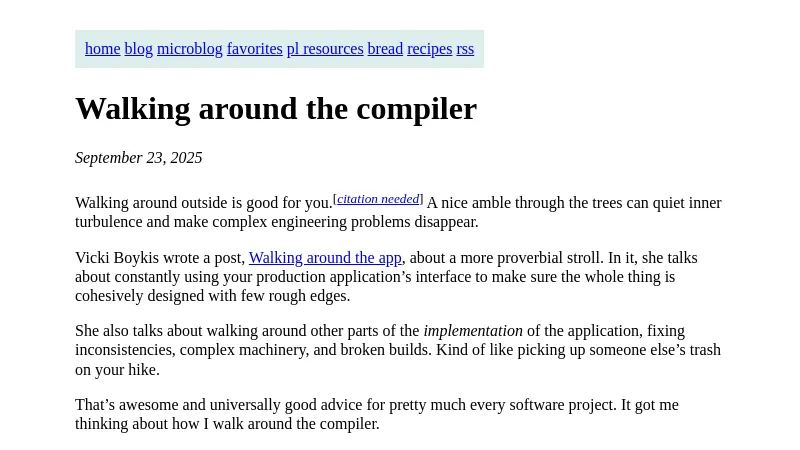Click the name 'Vicki Boykis' in the text
800x450 pixels.
116,258
